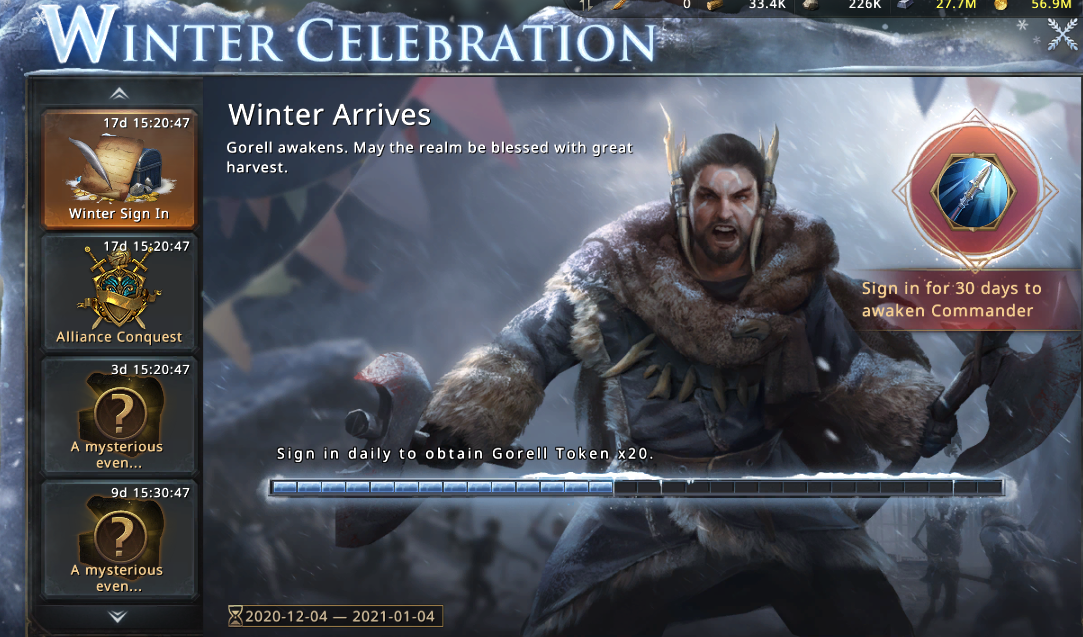Click the food resource icon

tap(617, 5)
